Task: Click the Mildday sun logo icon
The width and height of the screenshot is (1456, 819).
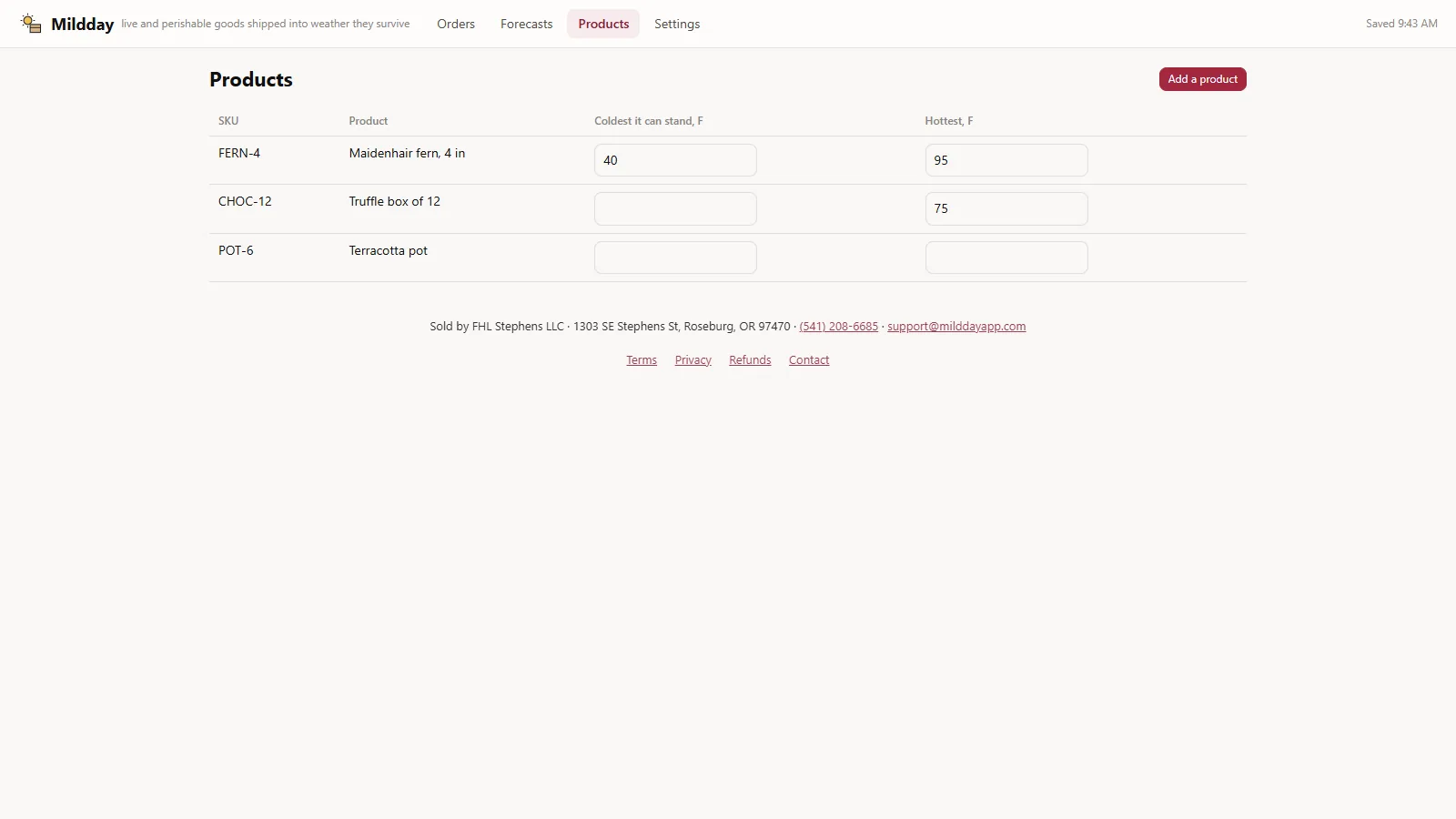Action: [31, 24]
